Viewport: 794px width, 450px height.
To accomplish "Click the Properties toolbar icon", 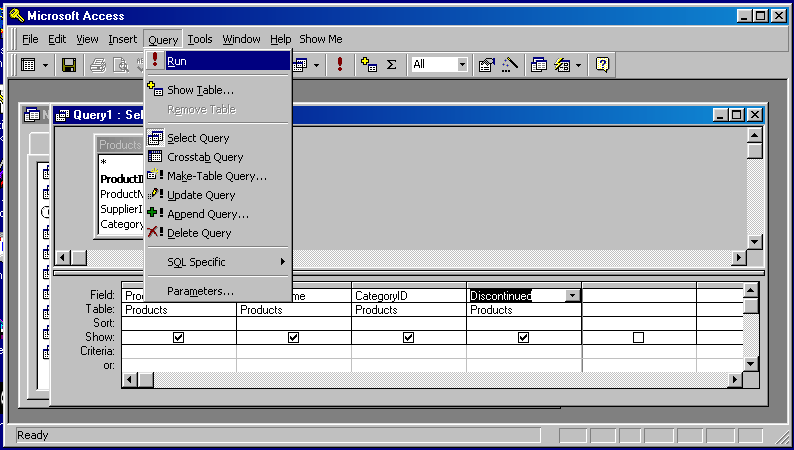I will (486, 64).
